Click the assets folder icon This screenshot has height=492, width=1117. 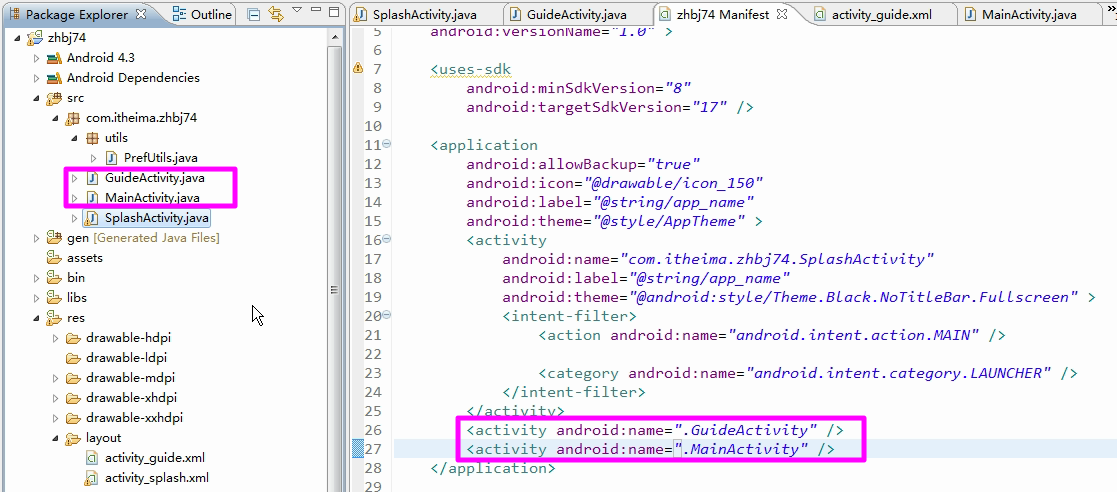54,257
